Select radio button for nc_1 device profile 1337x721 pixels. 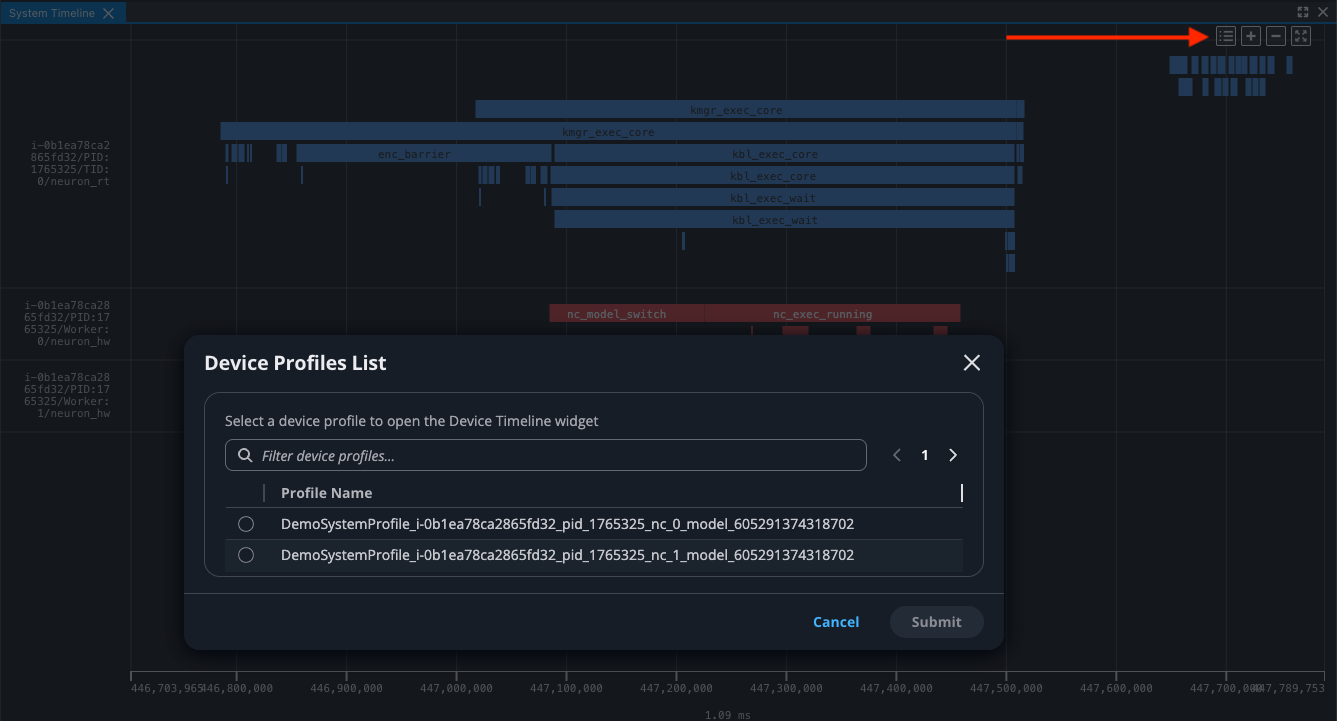246,554
